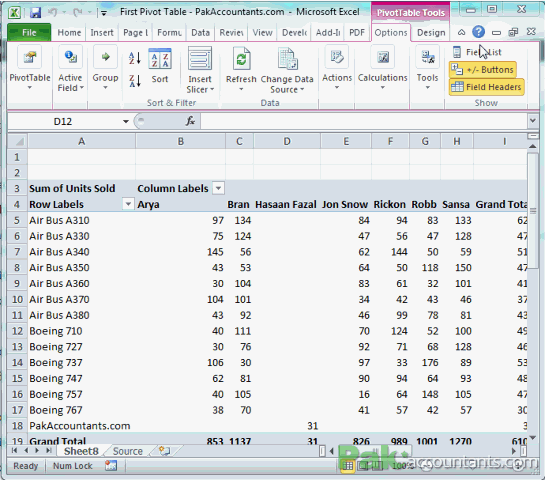The image size is (545, 480).
Task: Select the PakAccountants.com row label
Action: pyautogui.click(x=82, y=426)
